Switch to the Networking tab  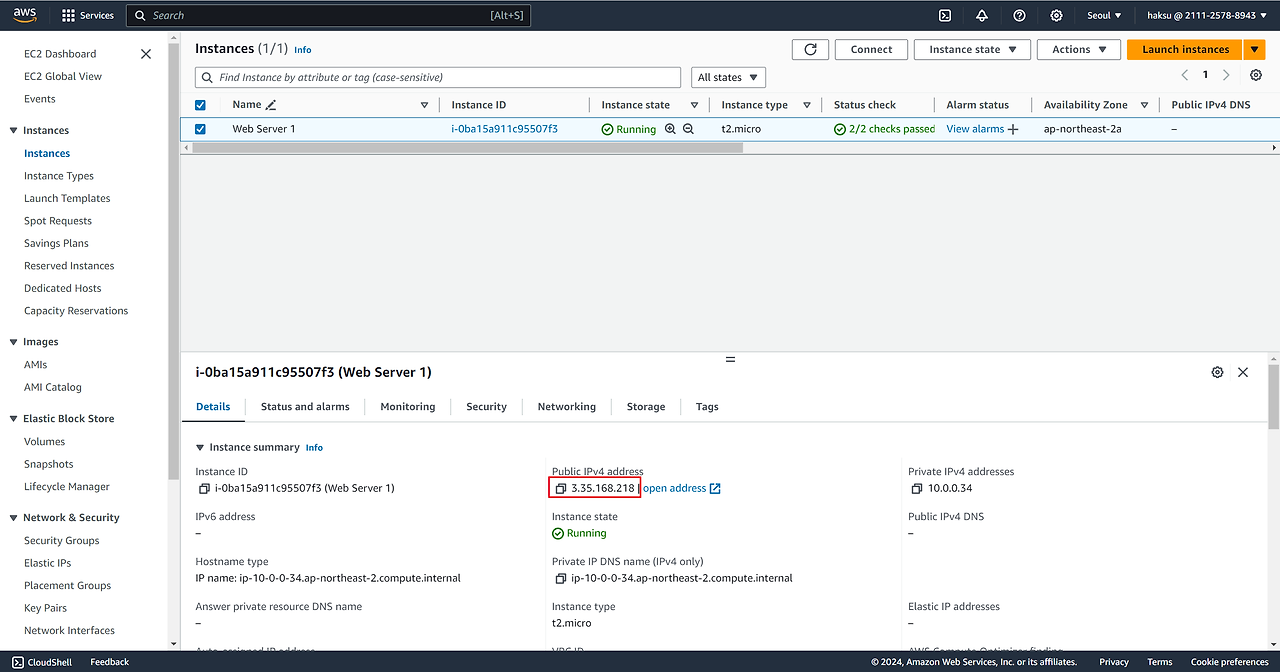(566, 407)
